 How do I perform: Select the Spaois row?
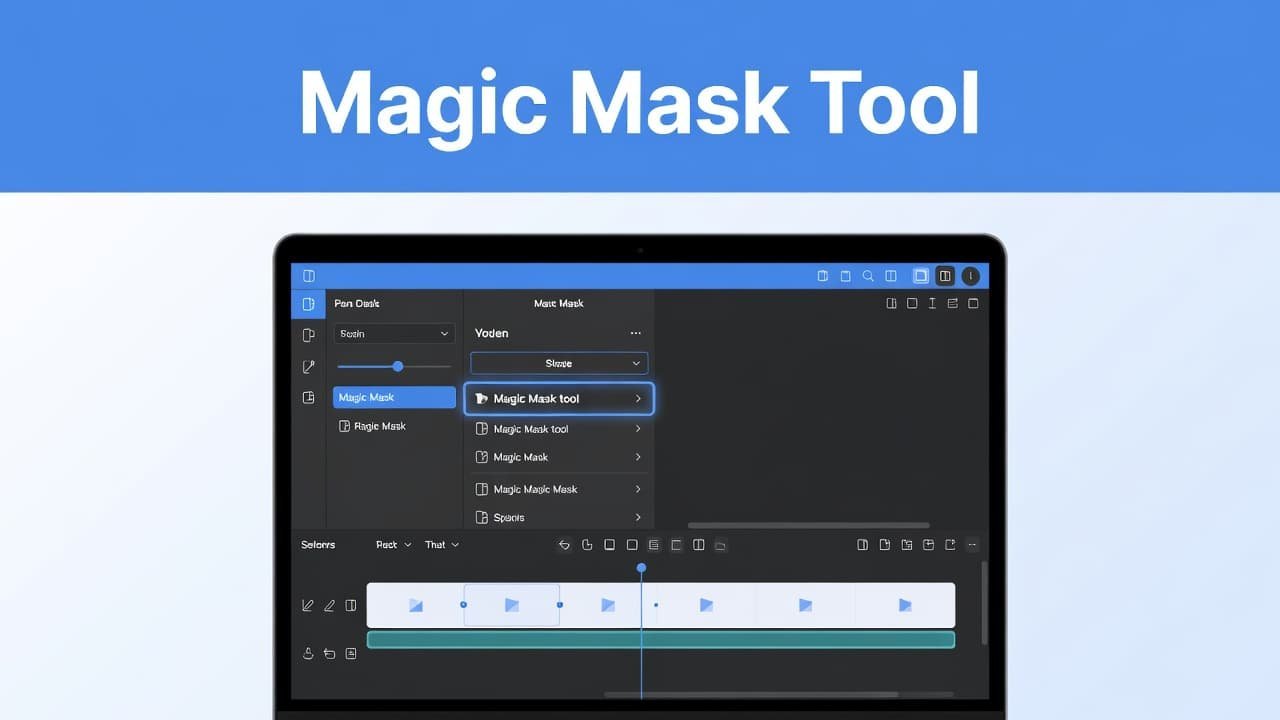coord(559,517)
